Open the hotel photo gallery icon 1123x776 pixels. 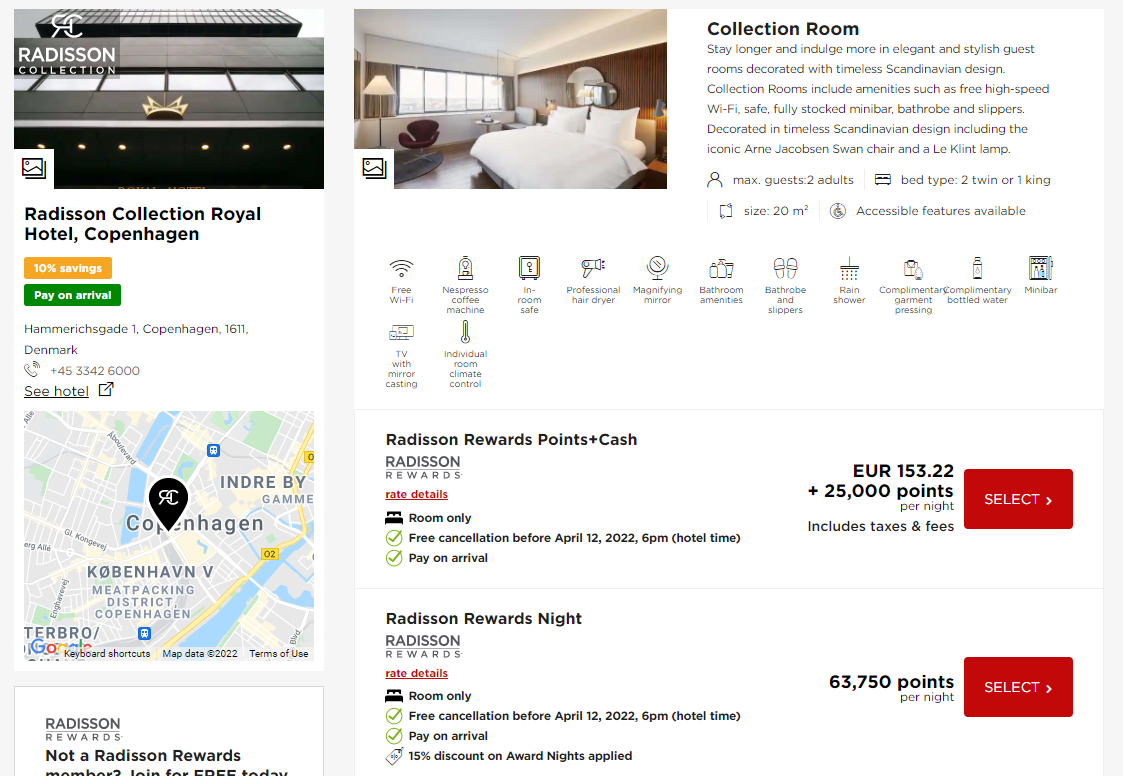click(34, 168)
